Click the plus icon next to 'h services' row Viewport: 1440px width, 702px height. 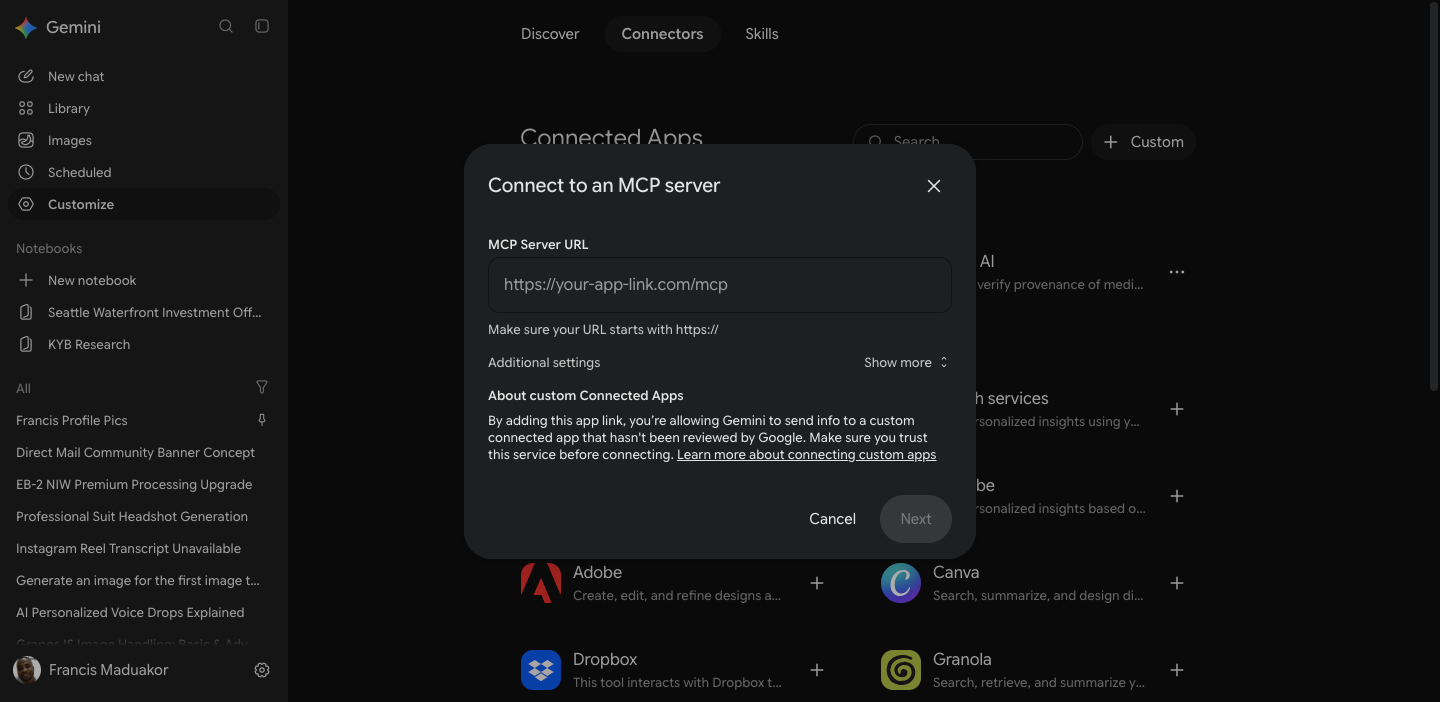click(1177, 409)
